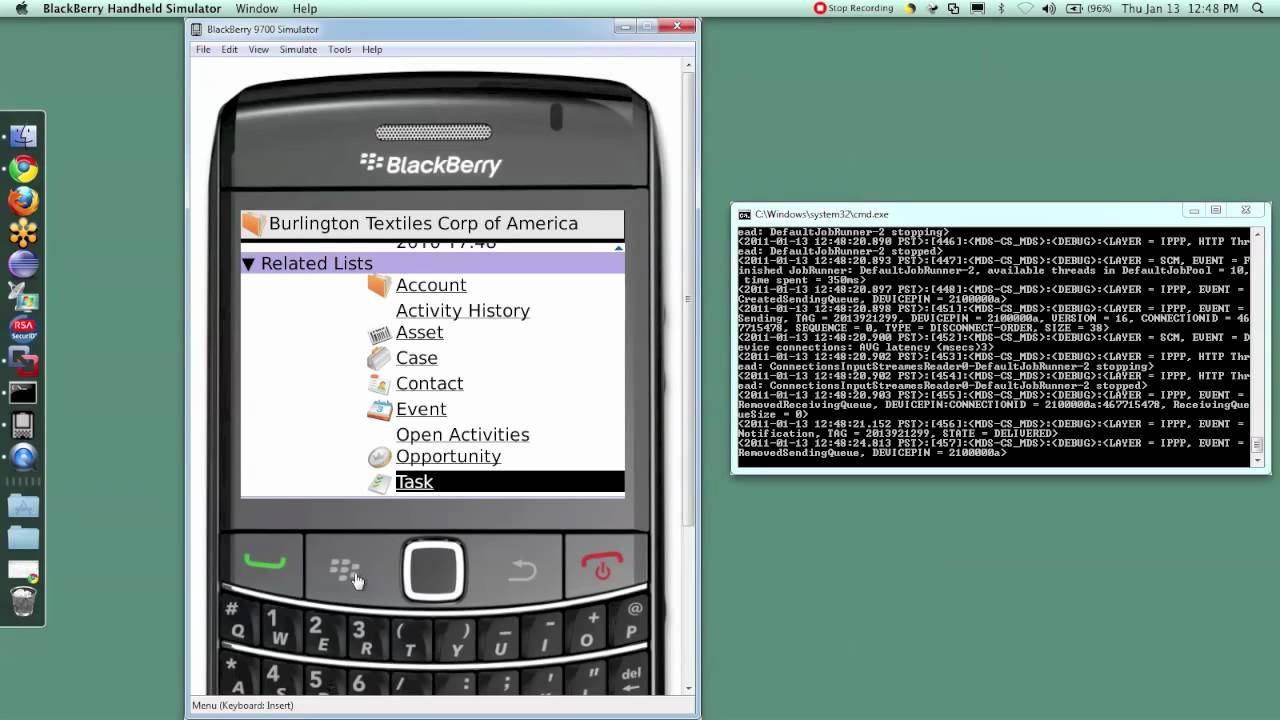Open the Trash in the dock
Image resolution: width=1280 pixels, height=720 pixels.
(23, 602)
